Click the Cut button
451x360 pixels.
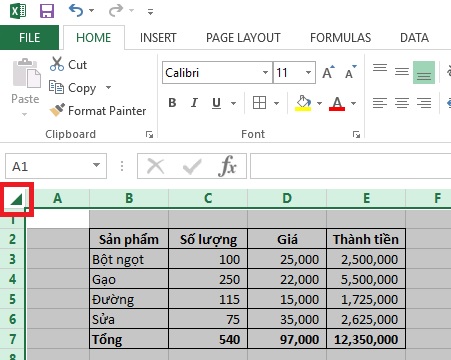tap(68, 64)
